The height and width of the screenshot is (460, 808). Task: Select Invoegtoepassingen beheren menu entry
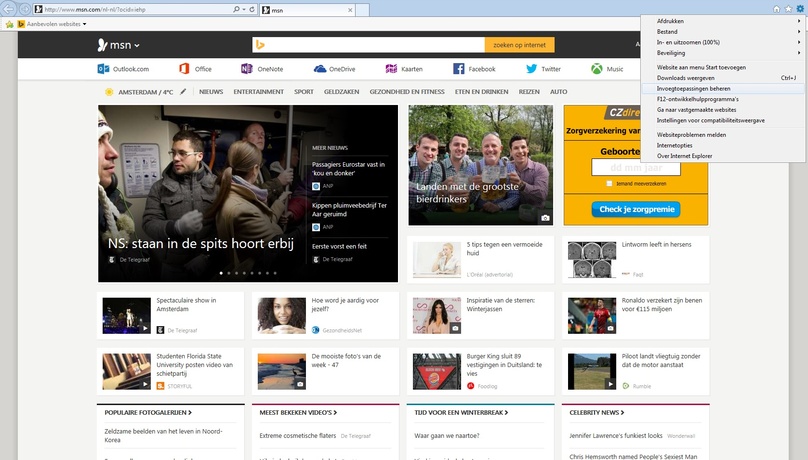point(722,89)
